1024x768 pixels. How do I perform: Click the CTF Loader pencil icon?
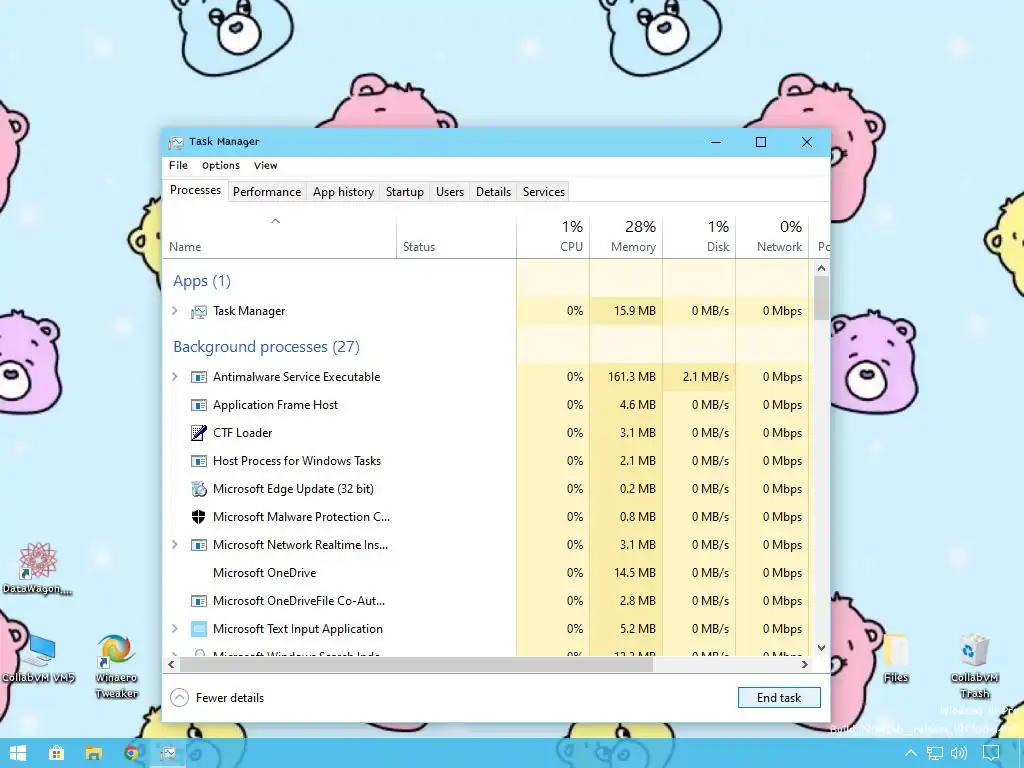pos(199,433)
